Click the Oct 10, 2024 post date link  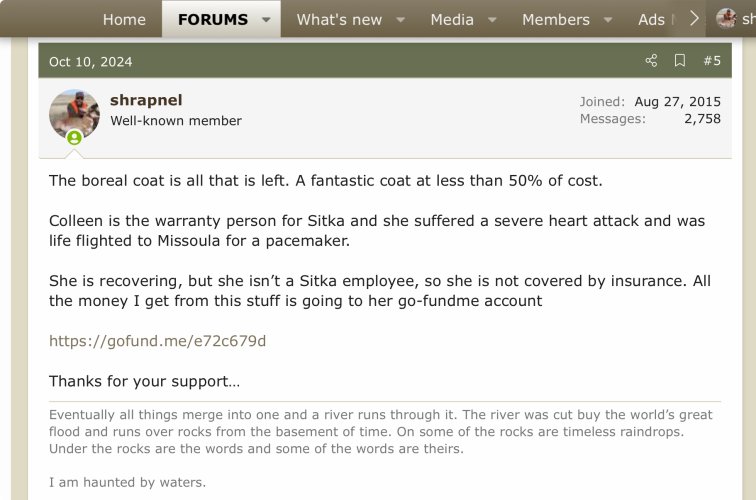(x=90, y=62)
